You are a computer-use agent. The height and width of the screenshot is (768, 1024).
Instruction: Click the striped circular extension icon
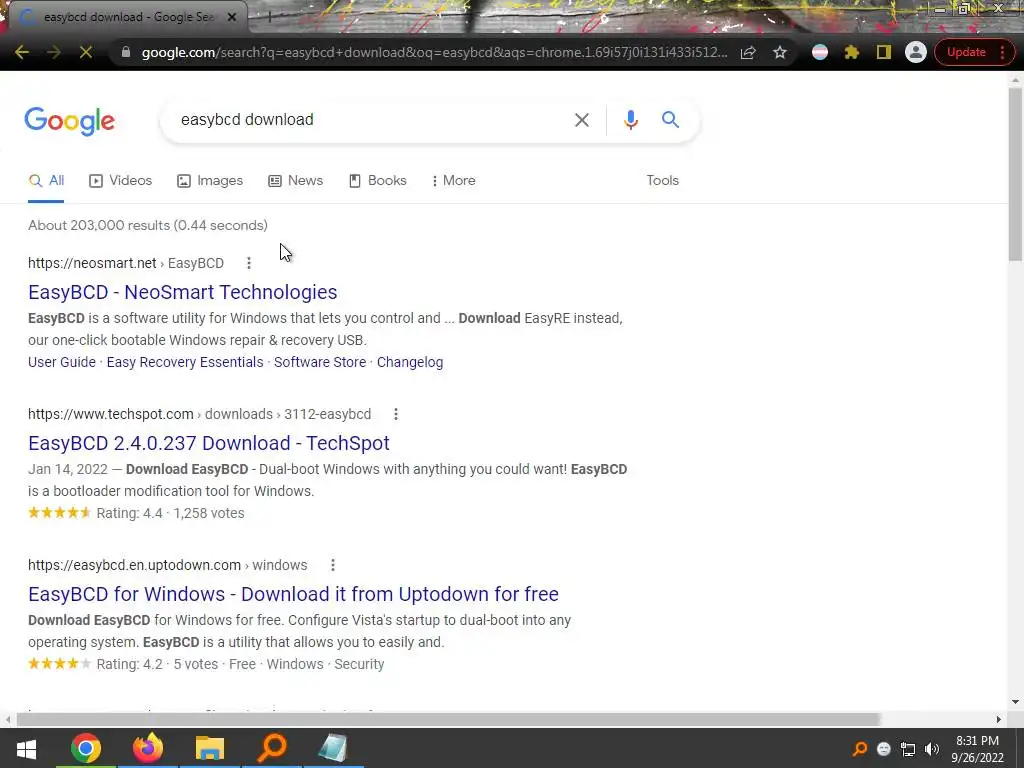pos(820,52)
